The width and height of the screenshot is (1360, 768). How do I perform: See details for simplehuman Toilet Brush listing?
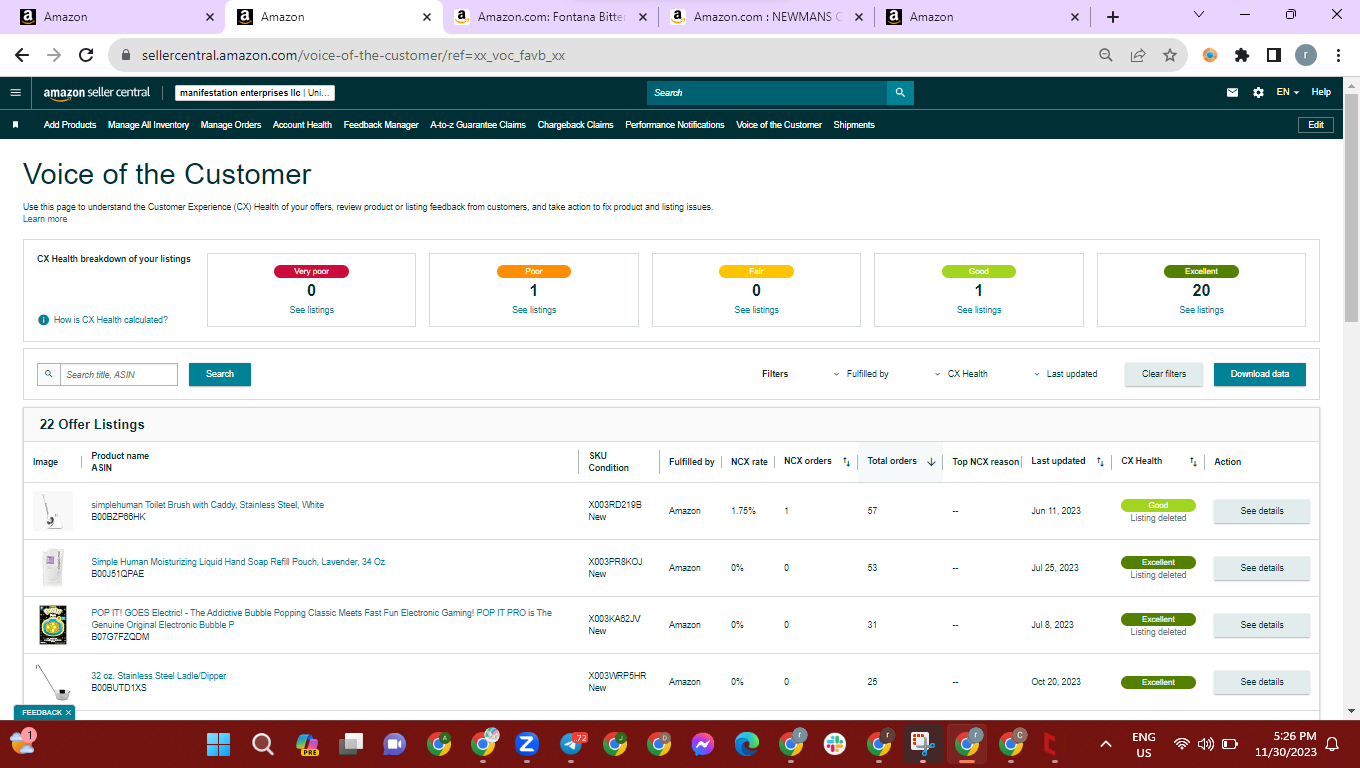1262,511
